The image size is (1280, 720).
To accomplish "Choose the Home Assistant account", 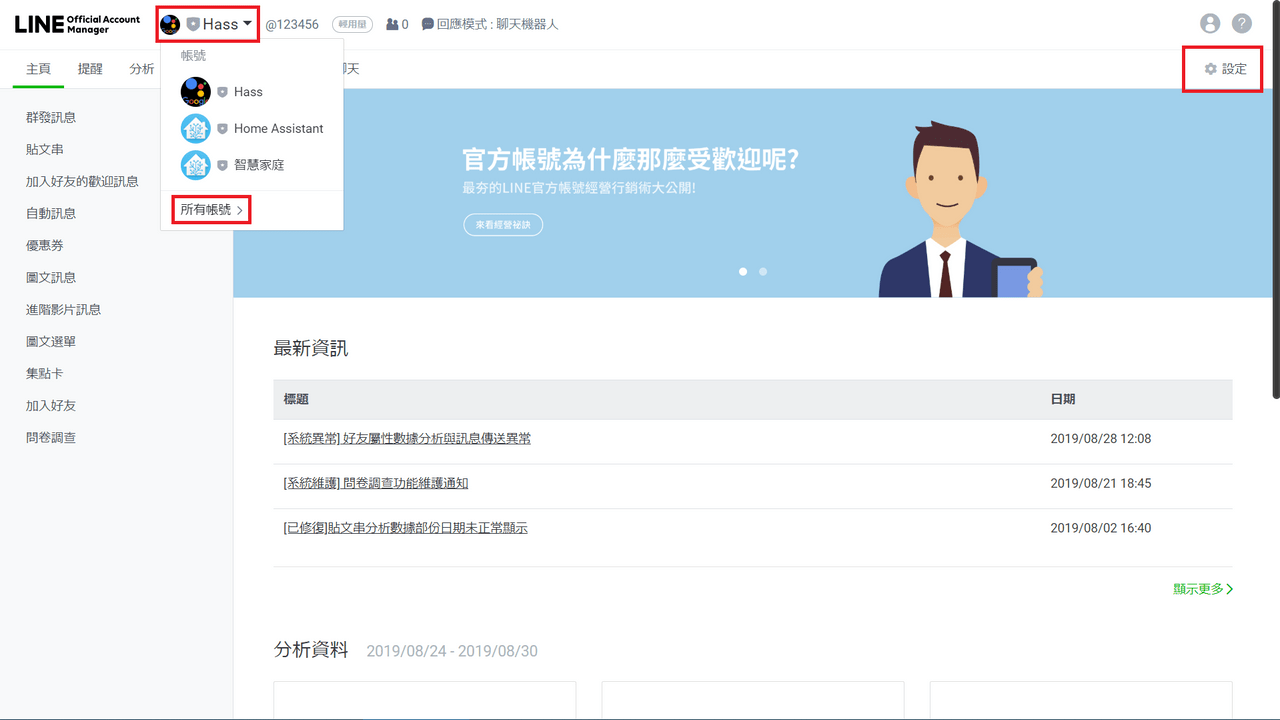I will tap(252, 128).
